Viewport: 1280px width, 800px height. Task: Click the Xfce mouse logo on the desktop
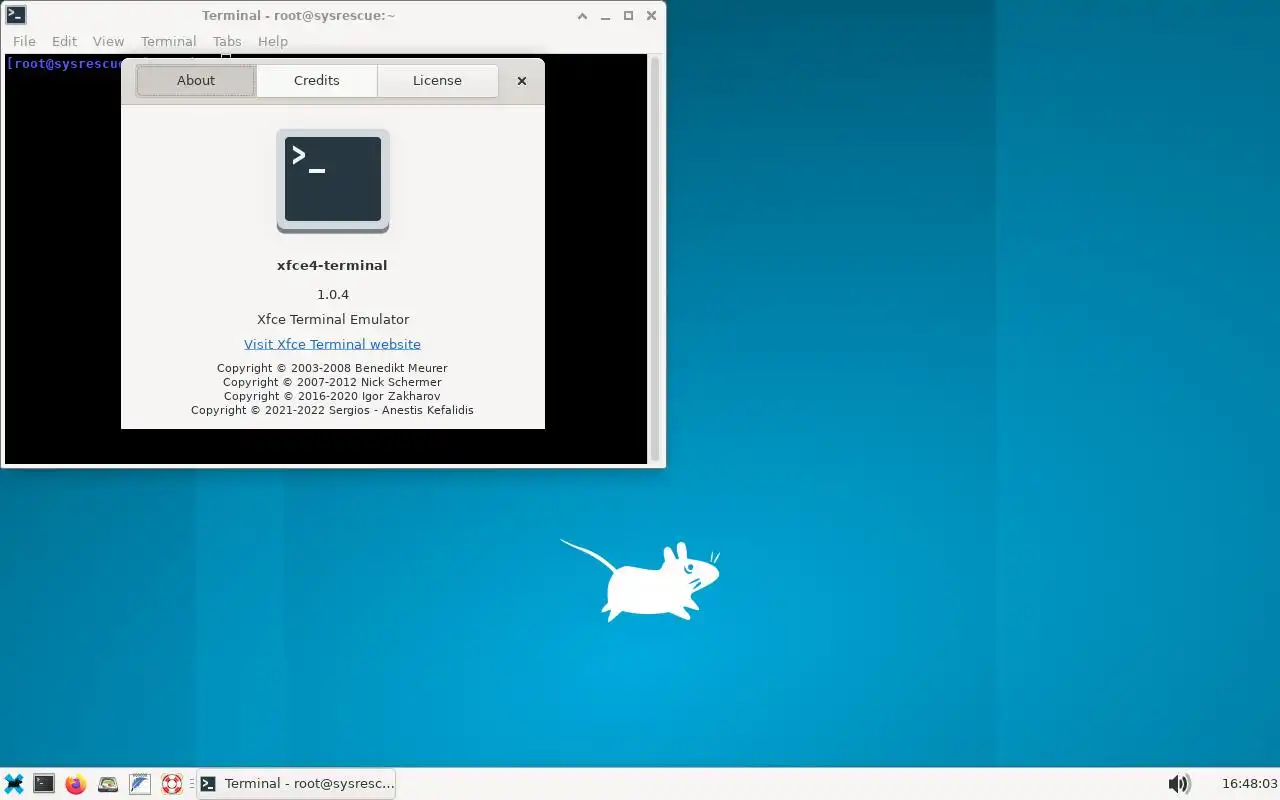(x=640, y=580)
